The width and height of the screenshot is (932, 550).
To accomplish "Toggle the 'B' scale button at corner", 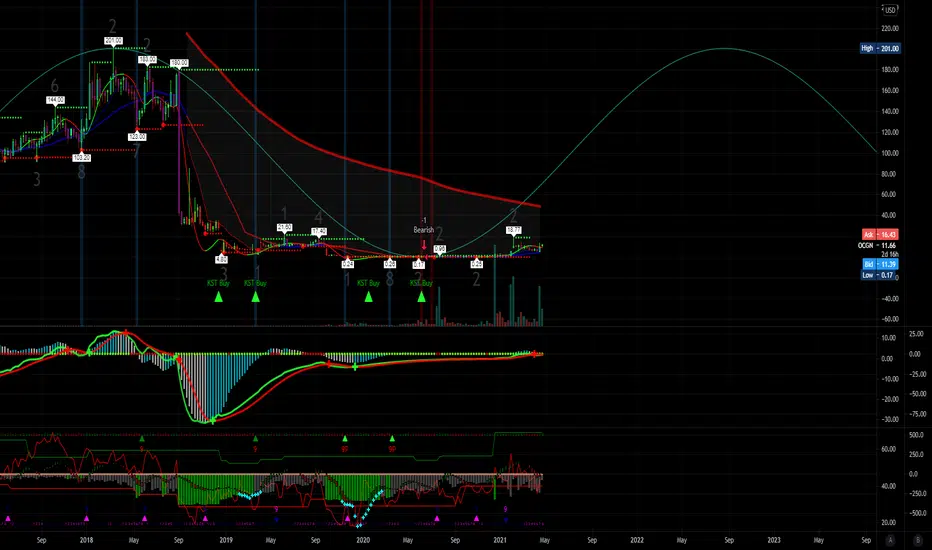I will (x=917, y=540).
